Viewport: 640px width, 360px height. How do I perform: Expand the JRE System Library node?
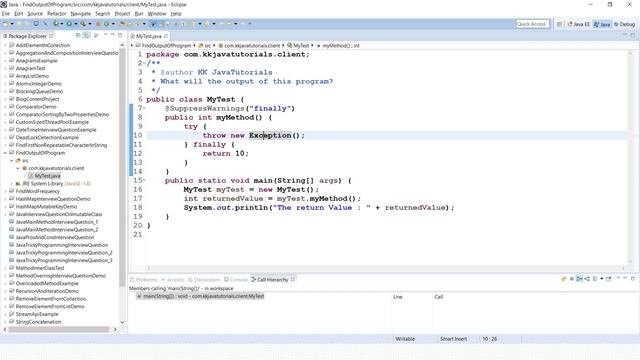point(11,184)
